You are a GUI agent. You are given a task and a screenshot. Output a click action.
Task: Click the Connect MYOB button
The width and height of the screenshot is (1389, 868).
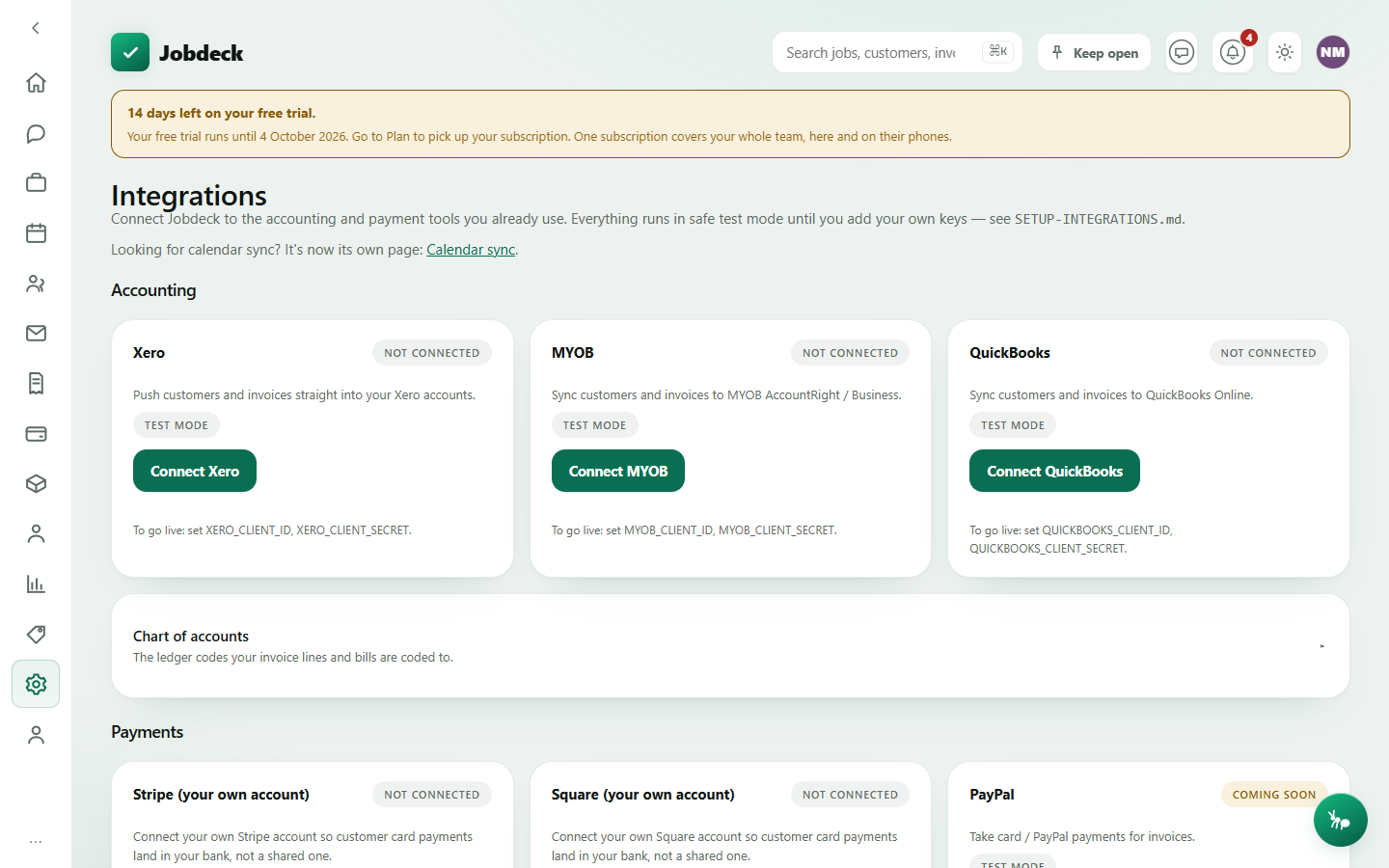coord(618,471)
